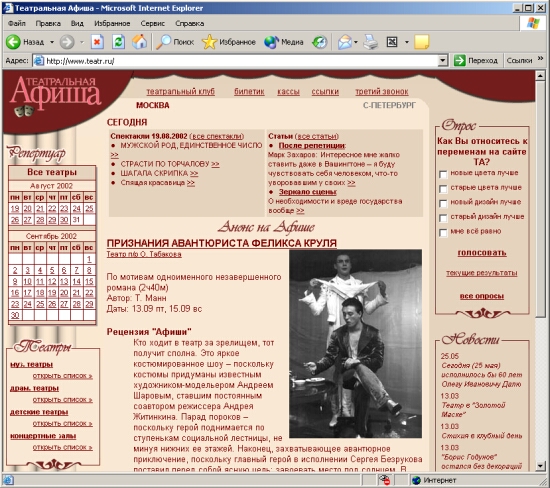The width and height of the screenshot is (550, 488).
Task: Click the status bar page icon
Action: (8, 480)
